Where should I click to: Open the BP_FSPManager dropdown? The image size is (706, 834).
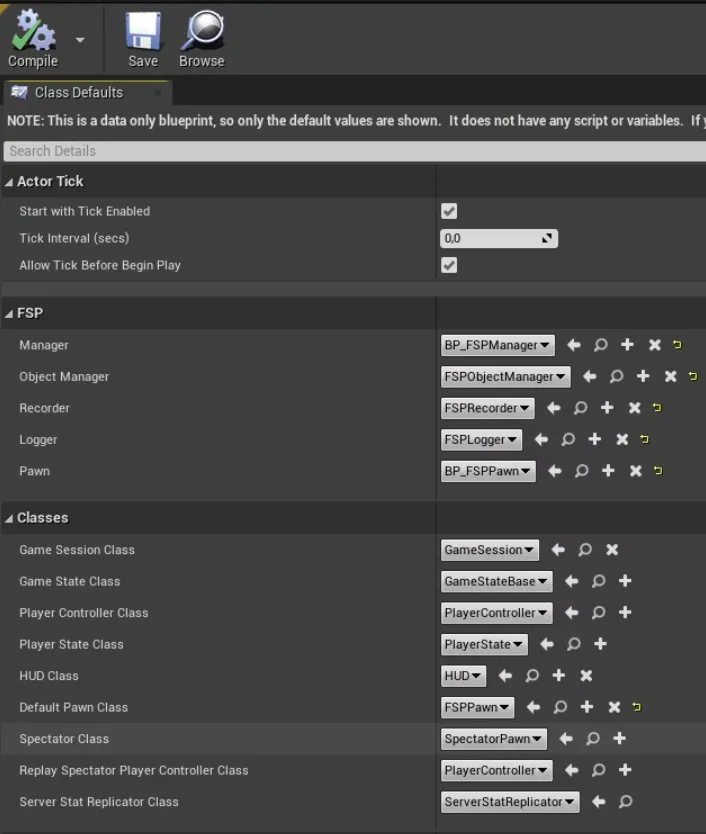click(x=497, y=345)
